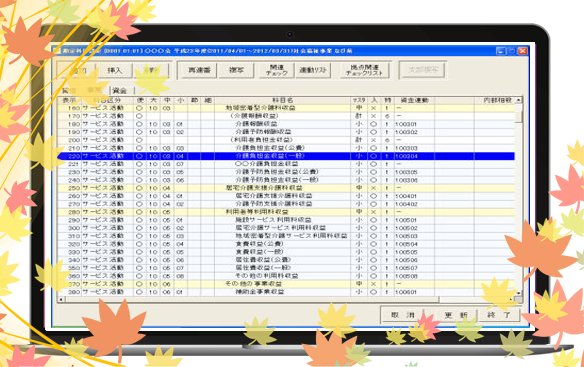Select row 居宅介護サービス利用料収益

pyautogui.click(x=286, y=228)
